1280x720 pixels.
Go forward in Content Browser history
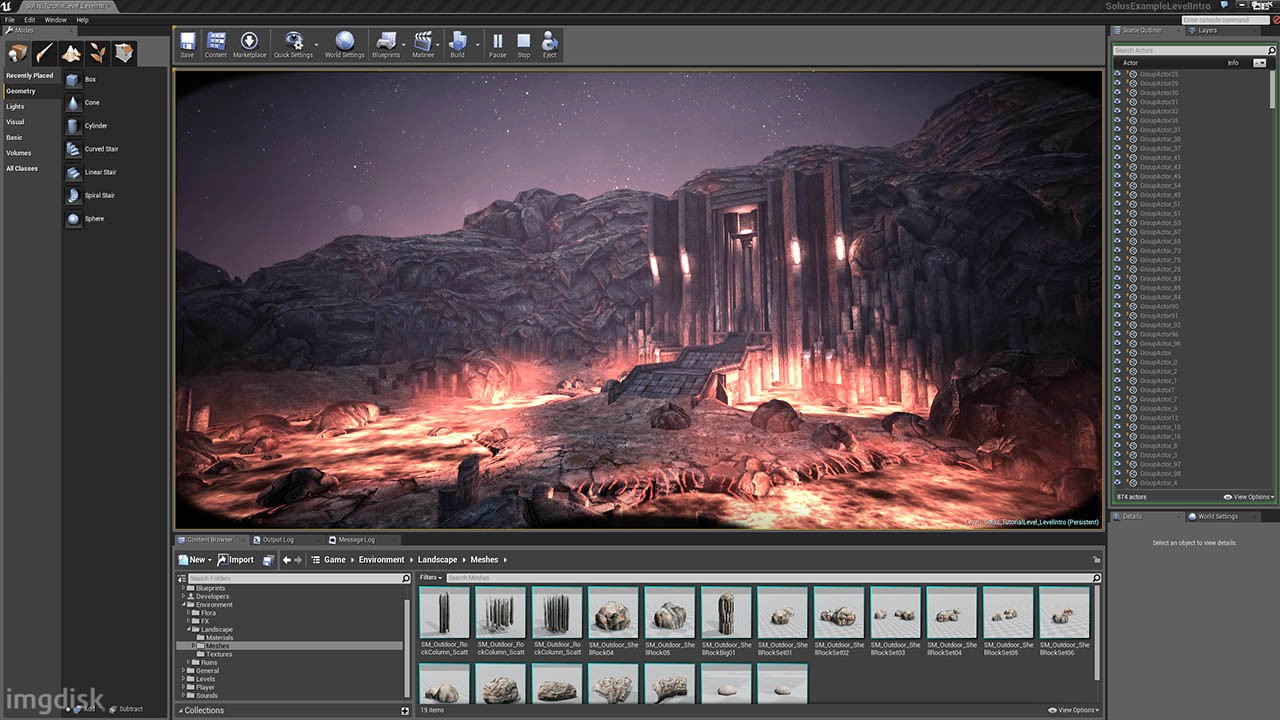coord(299,560)
